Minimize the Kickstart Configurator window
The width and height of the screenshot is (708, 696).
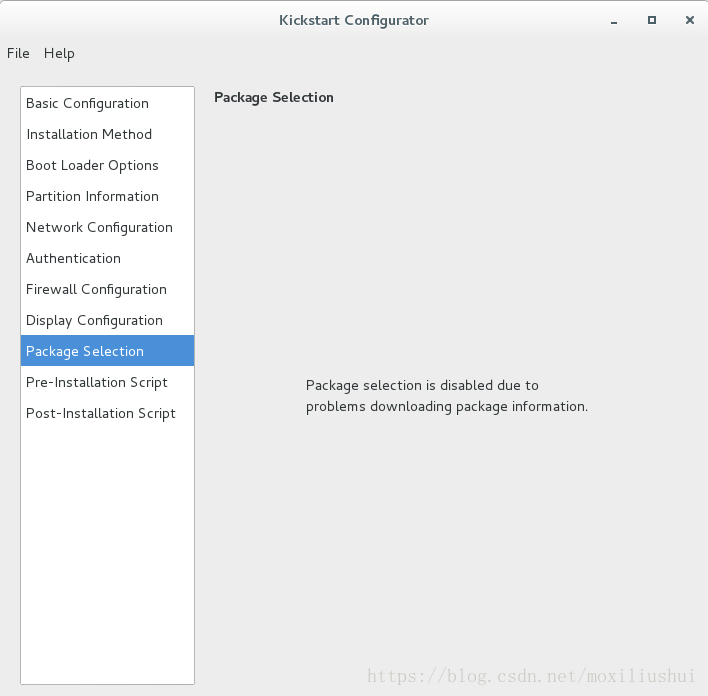614,20
